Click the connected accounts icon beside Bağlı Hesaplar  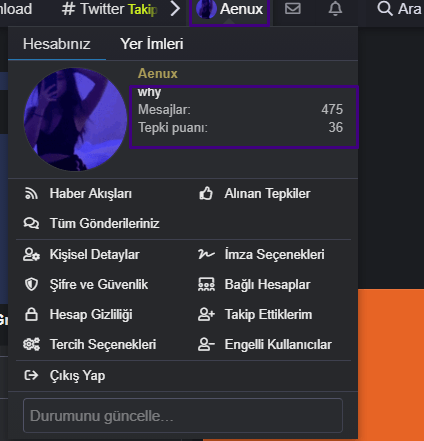point(206,284)
